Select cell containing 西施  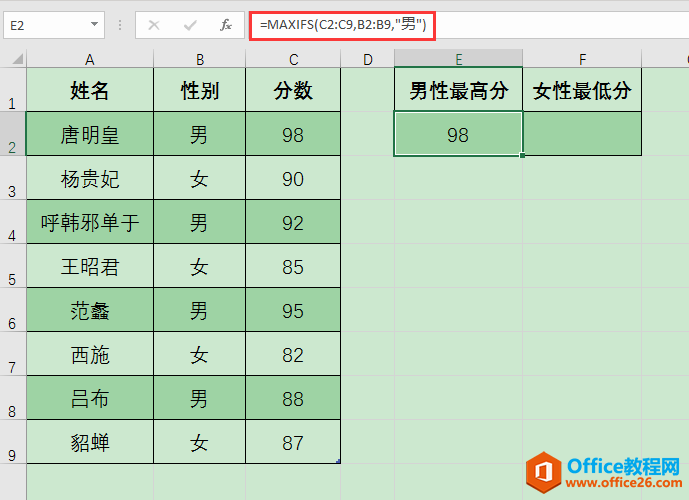pyautogui.click(x=90, y=354)
